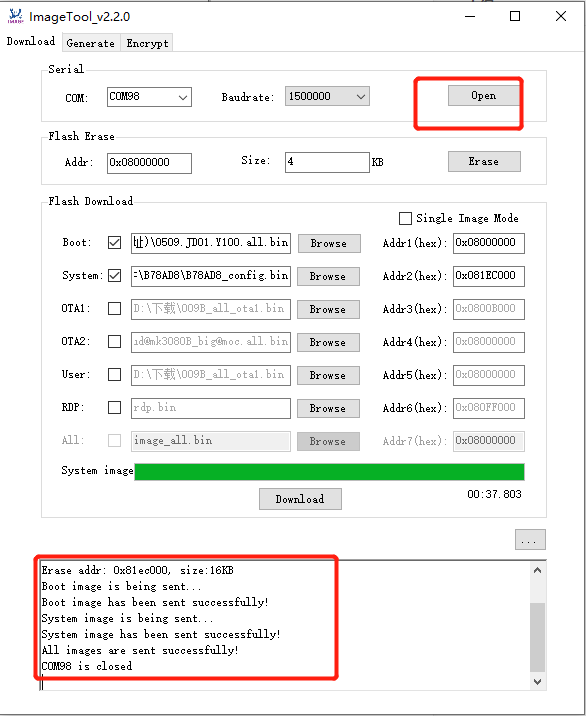Viewport: 586px width, 716px height.
Task: Click the flash erase Size input field
Action: 327,162
